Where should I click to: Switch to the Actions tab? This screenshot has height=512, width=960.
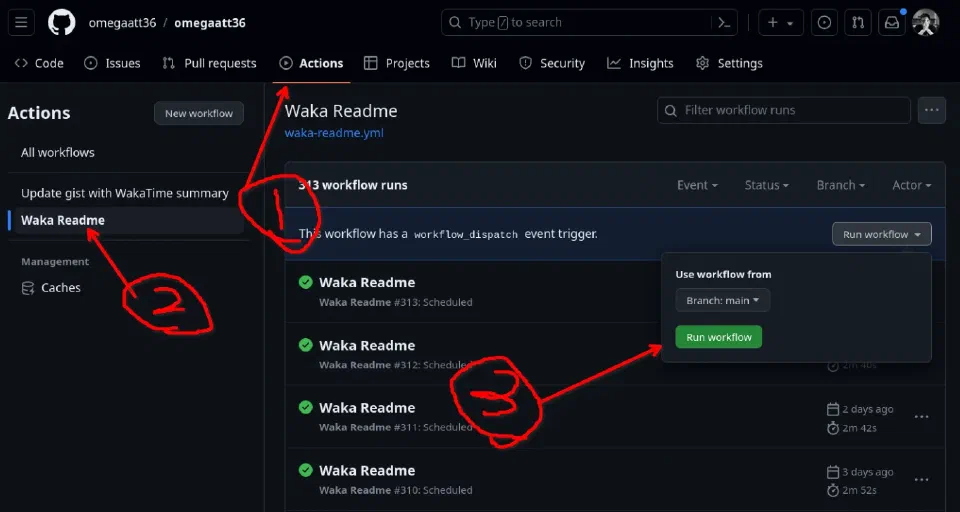tap(311, 63)
